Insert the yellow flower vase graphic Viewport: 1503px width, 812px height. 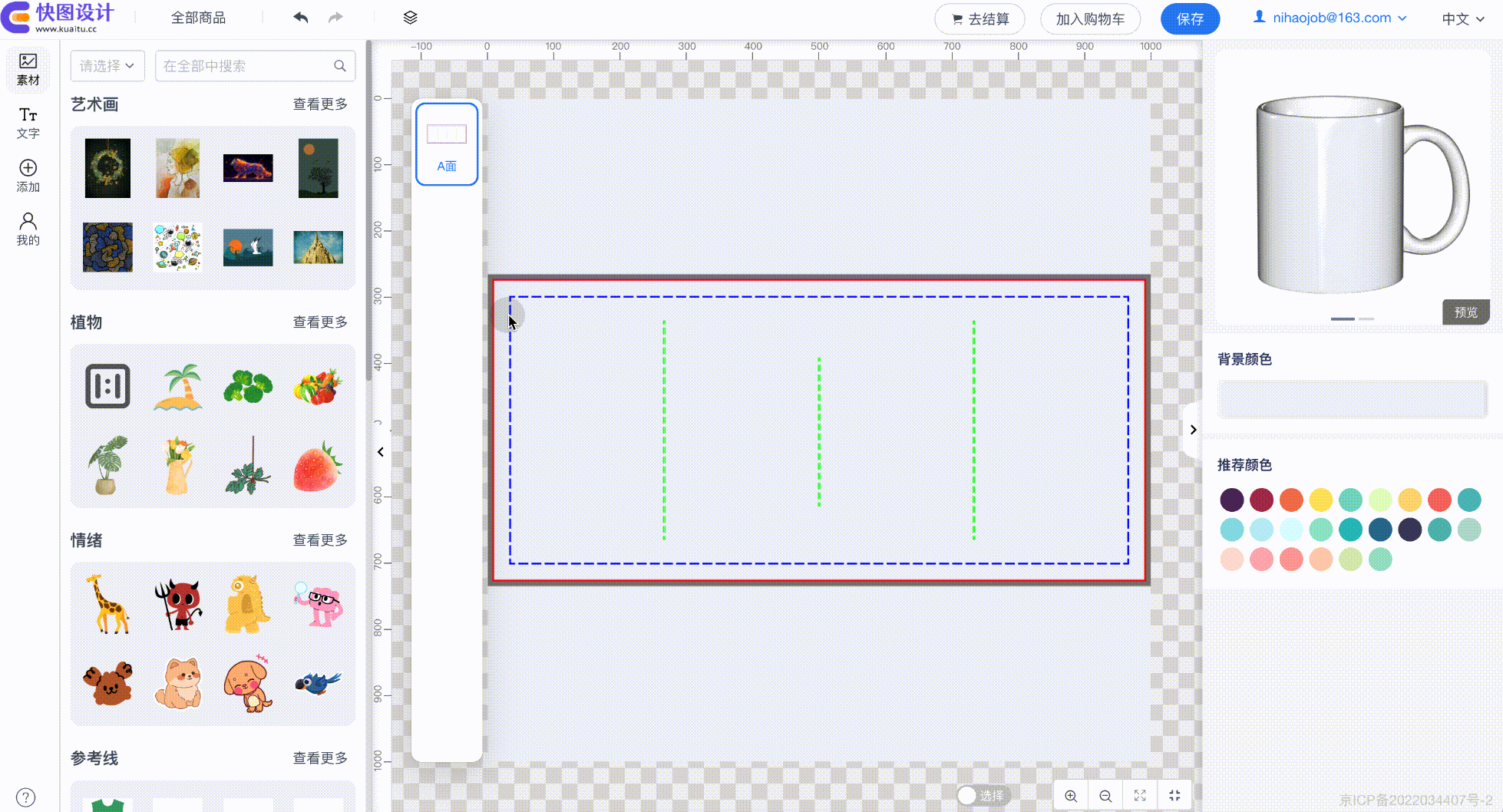coord(178,466)
